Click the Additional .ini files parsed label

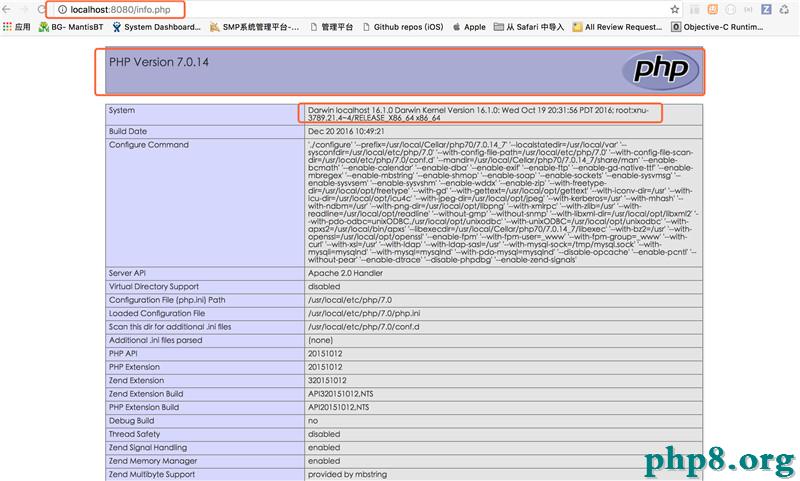click(155, 340)
